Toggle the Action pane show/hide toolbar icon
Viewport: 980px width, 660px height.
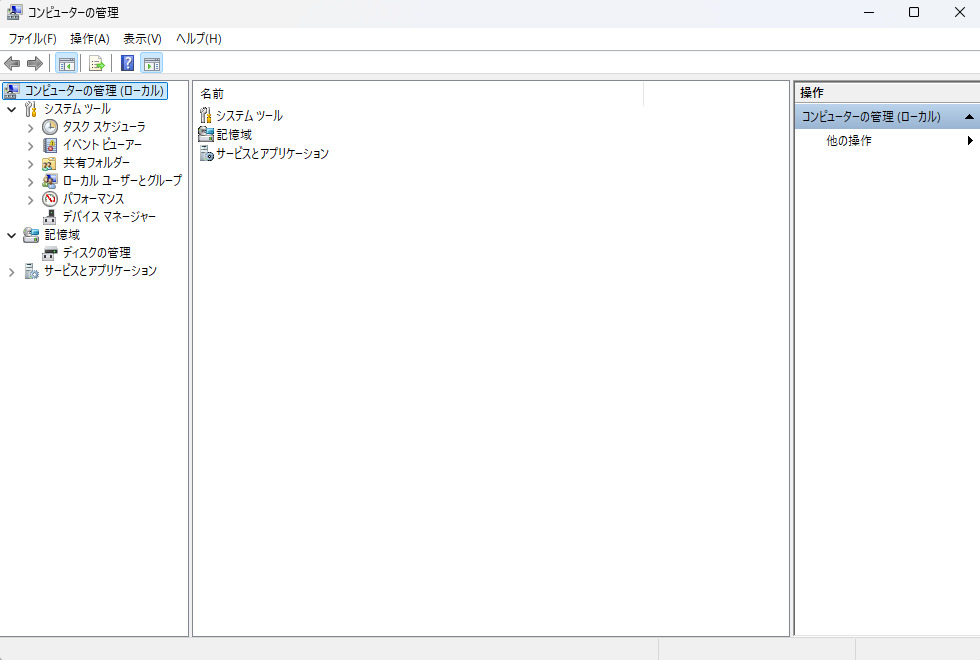152,63
